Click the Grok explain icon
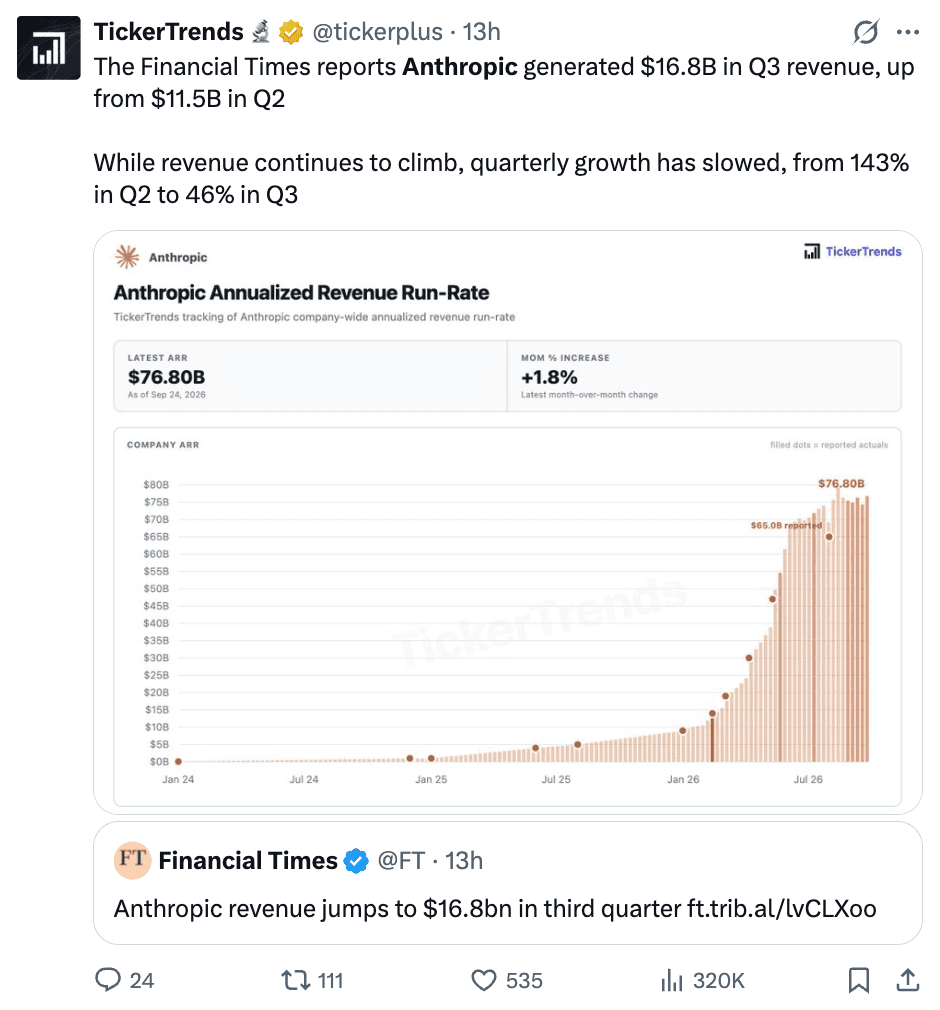 (x=865, y=32)
